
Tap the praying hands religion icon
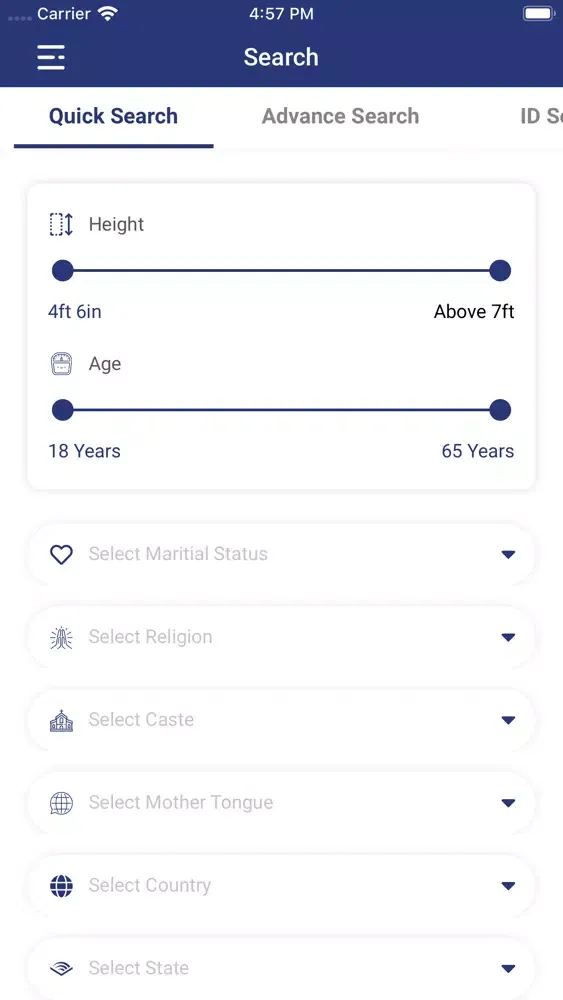[61, 637]
